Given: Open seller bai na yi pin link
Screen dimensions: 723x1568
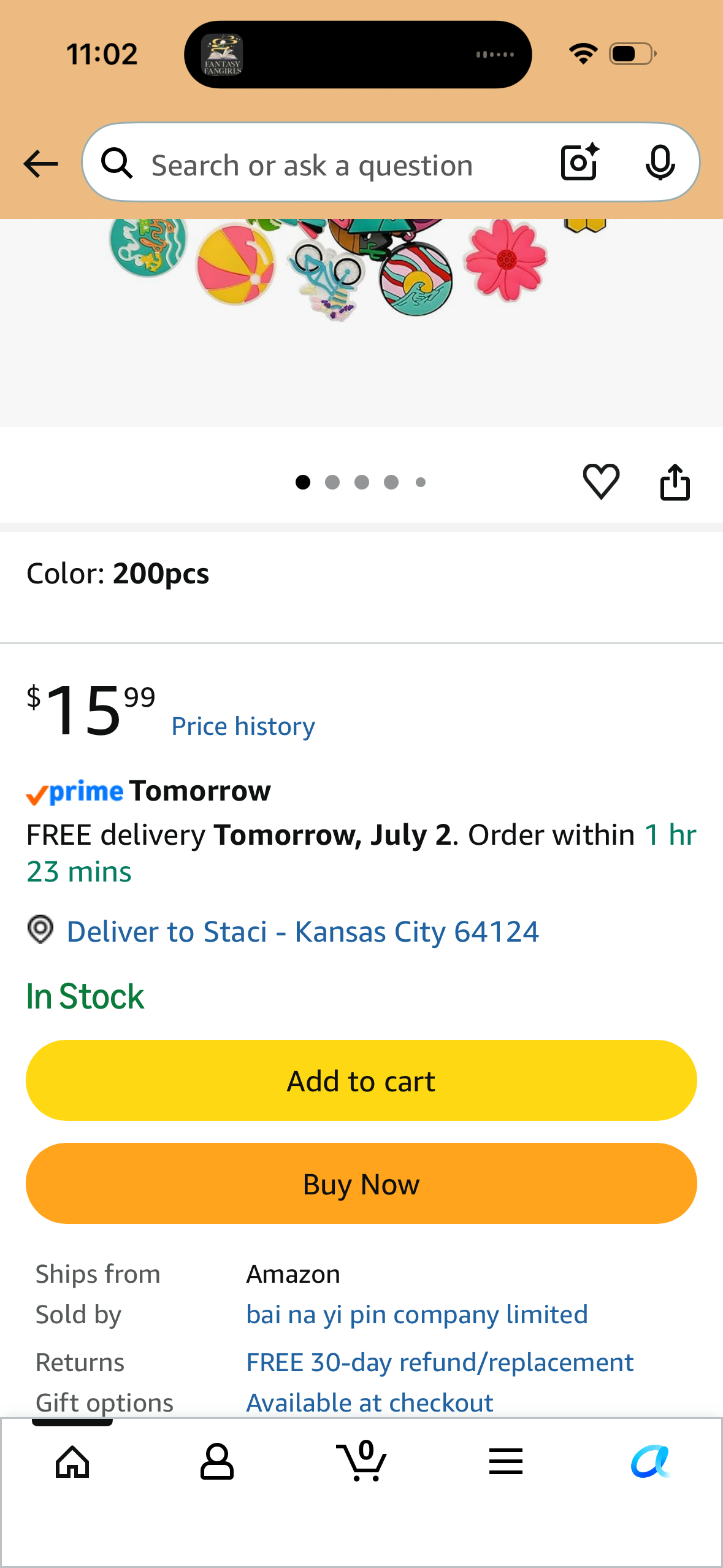Looking at the screenshot, I should click(417, 1315).
